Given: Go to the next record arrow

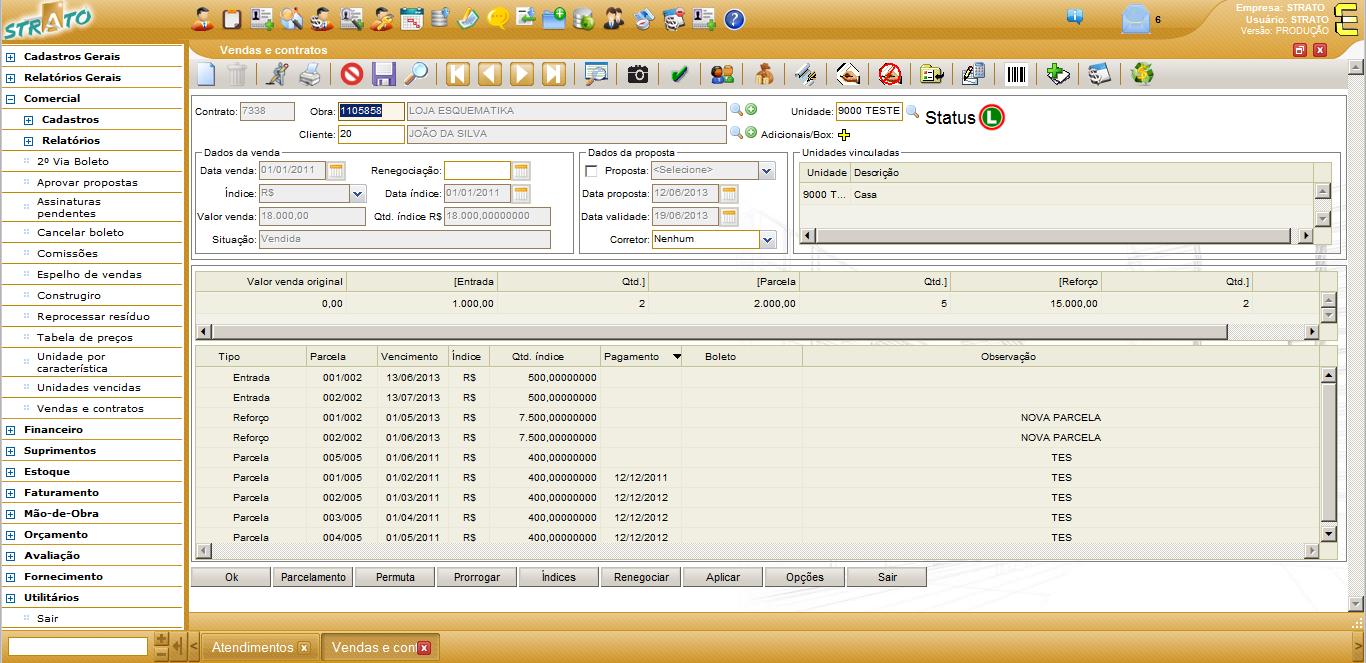Looking at the screenshot, I should coord(522,74).
